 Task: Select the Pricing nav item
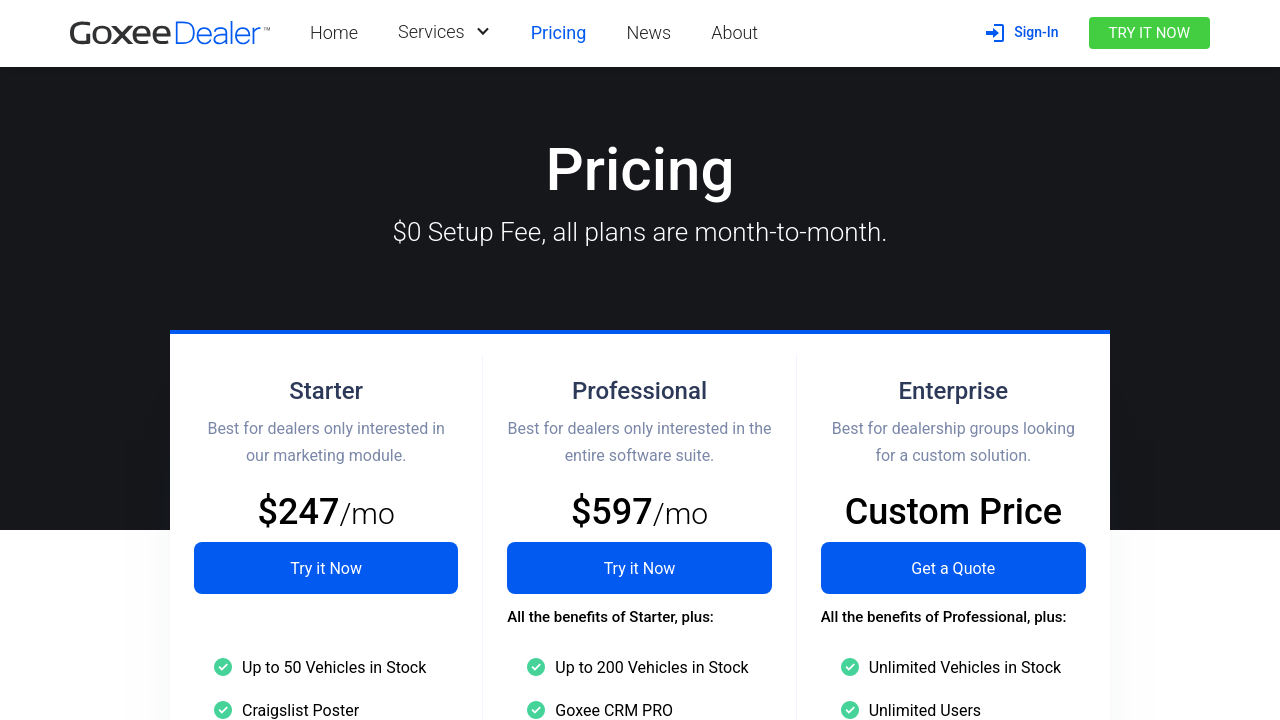[558, 33]
